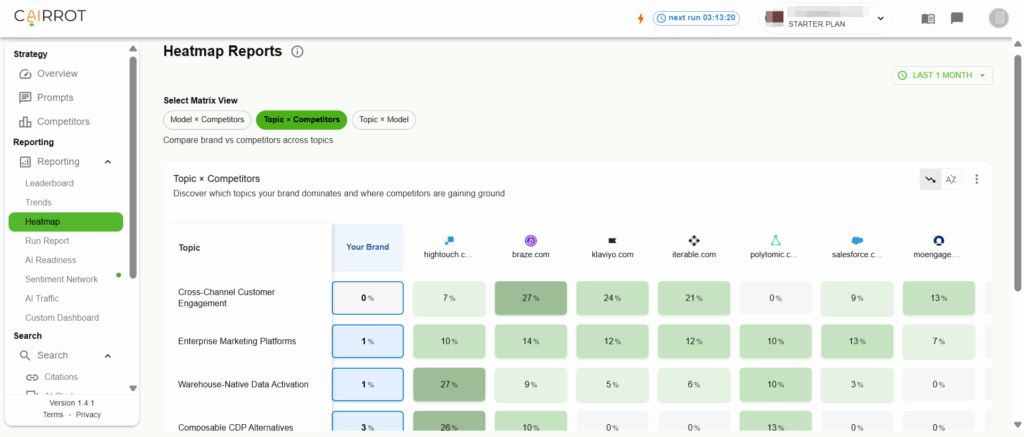Click the Competitors bar chart icon

click(25, 122)
